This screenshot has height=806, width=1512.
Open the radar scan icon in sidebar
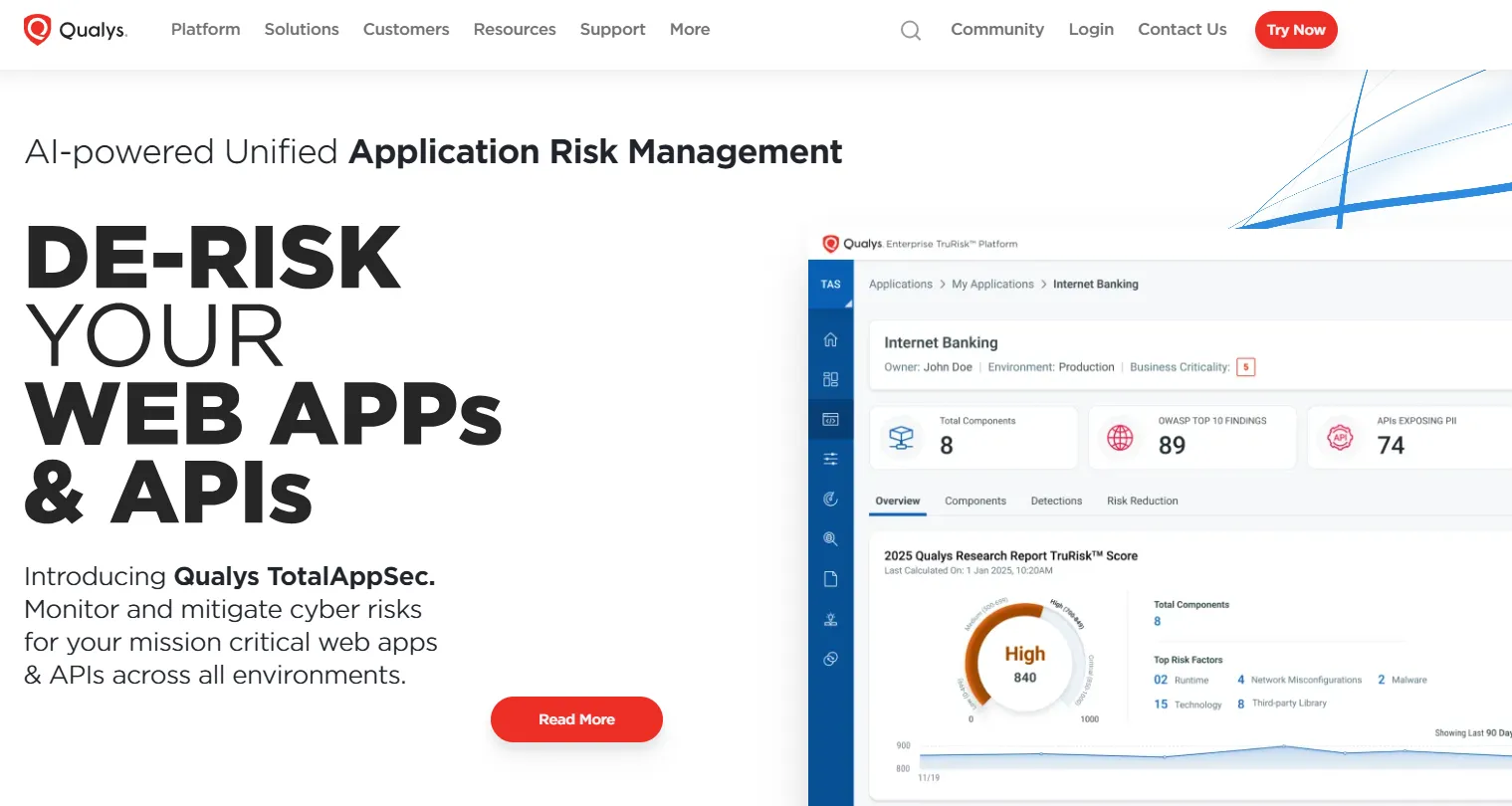(831, 499)
